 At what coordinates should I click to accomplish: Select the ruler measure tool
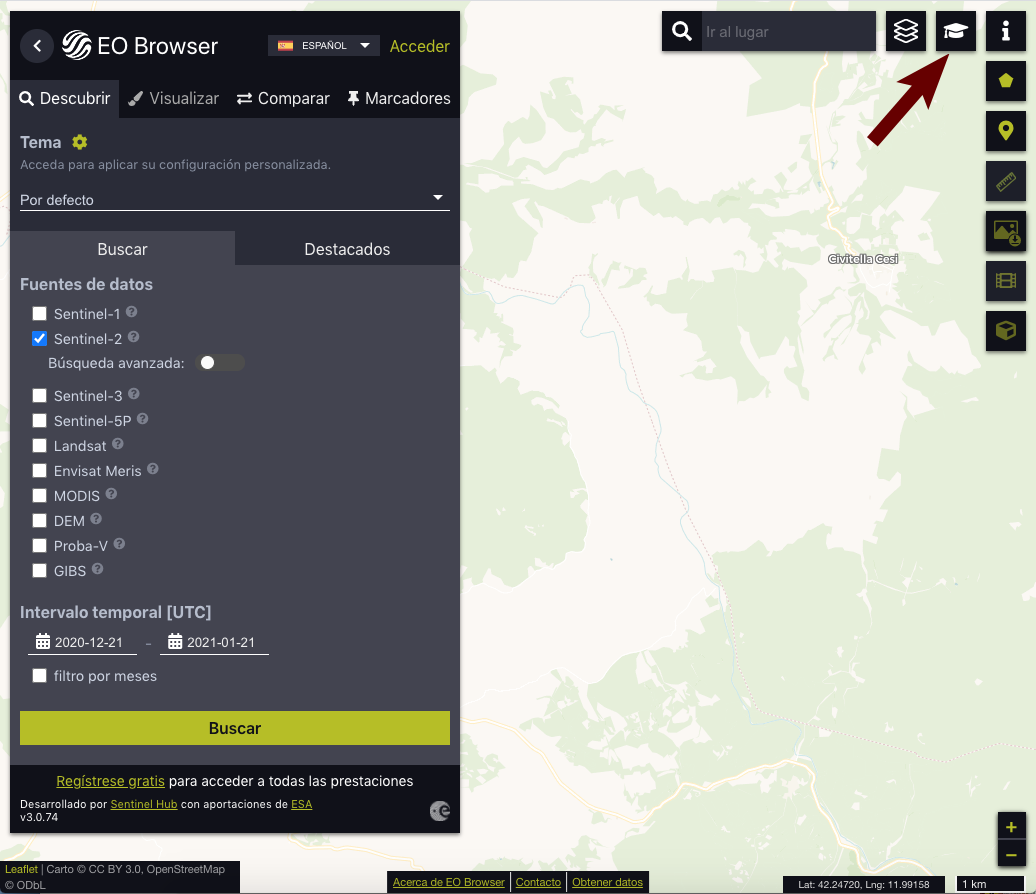click(1005, 181)
